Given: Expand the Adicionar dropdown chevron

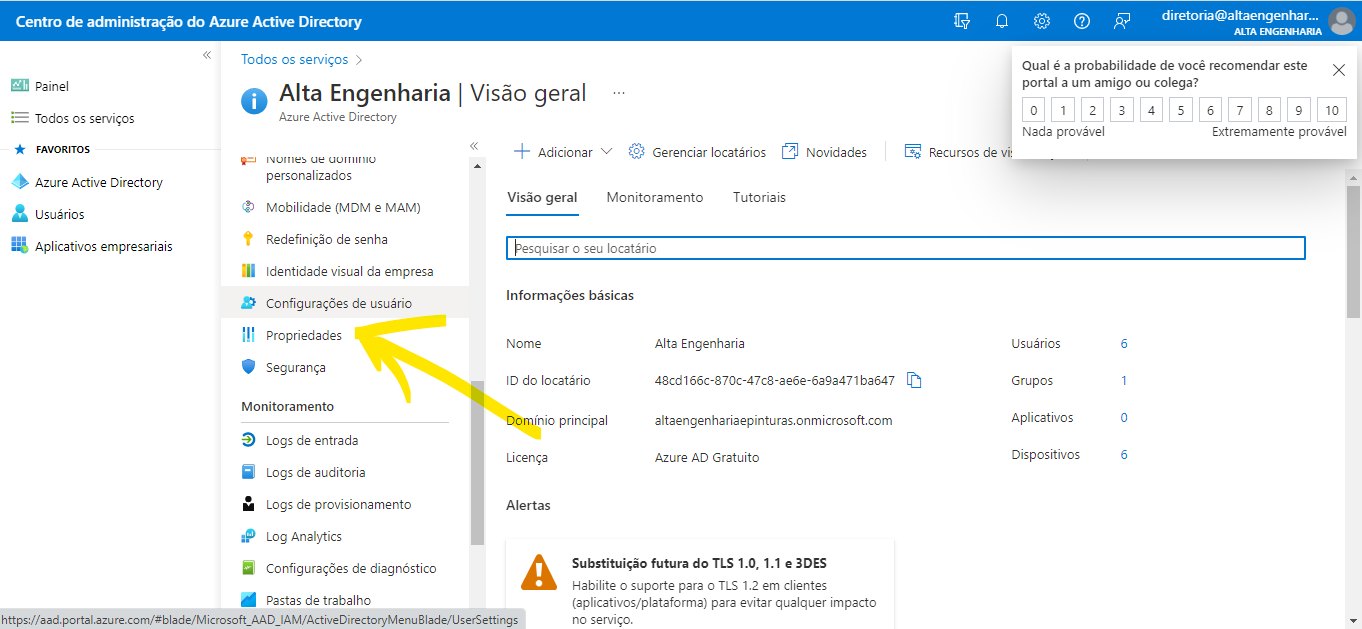Looking at the screenshot, I should click(x=606, y=152).
